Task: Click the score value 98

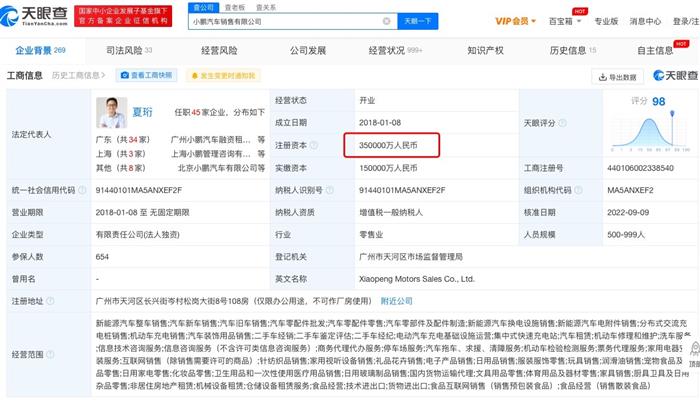Action: (x=658, y=101)
